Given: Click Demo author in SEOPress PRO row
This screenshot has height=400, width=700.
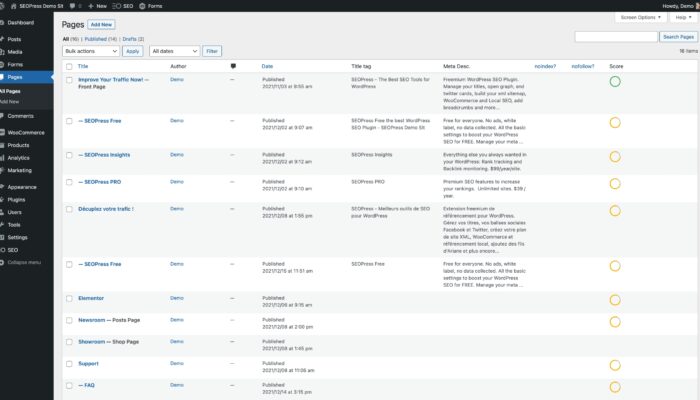Looking at the screenshot, I should (x=177, y=182).
